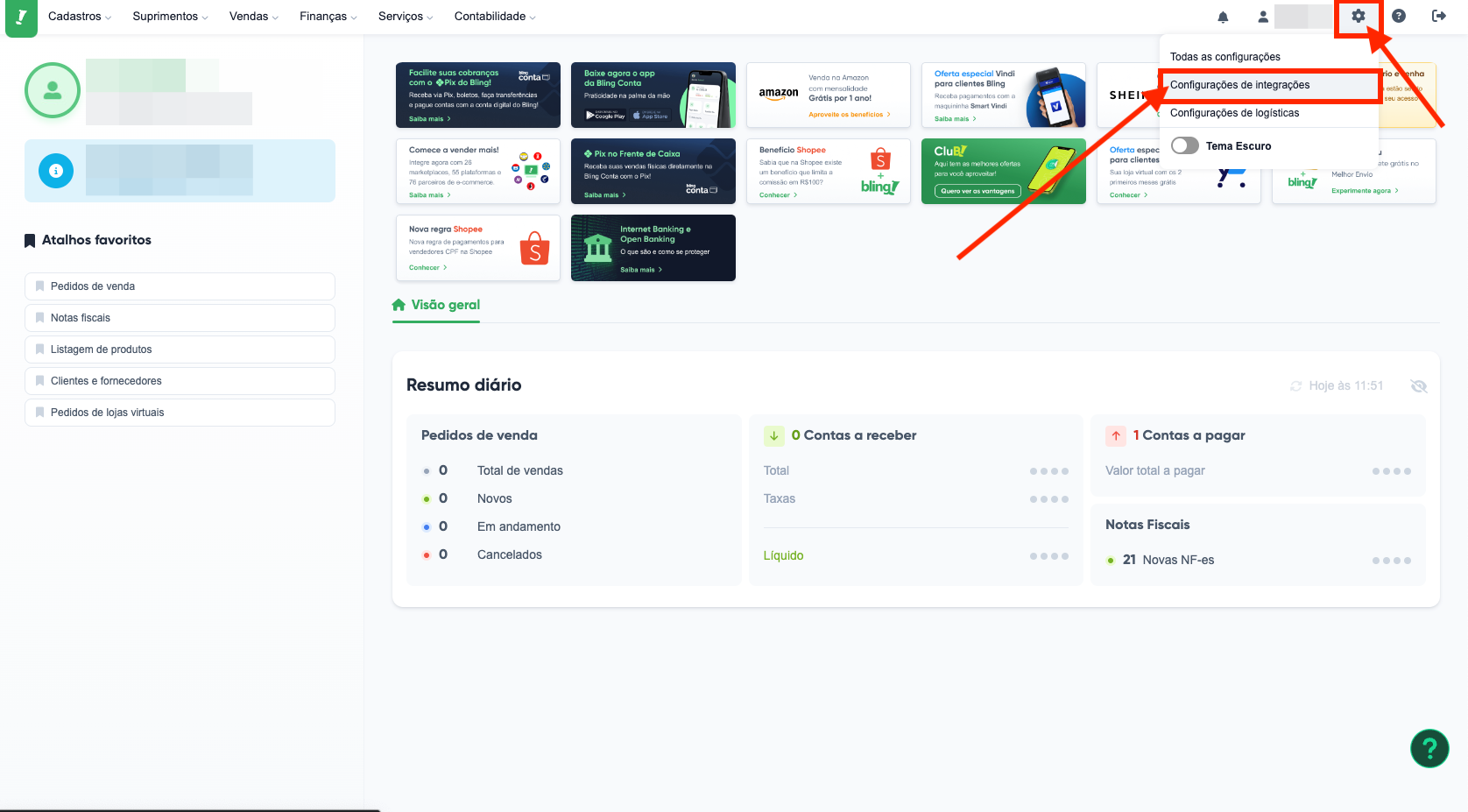Open the help question mark icon in top bar
The width and height of the screenshot is (1468, 812).
tap(1399, 16)
